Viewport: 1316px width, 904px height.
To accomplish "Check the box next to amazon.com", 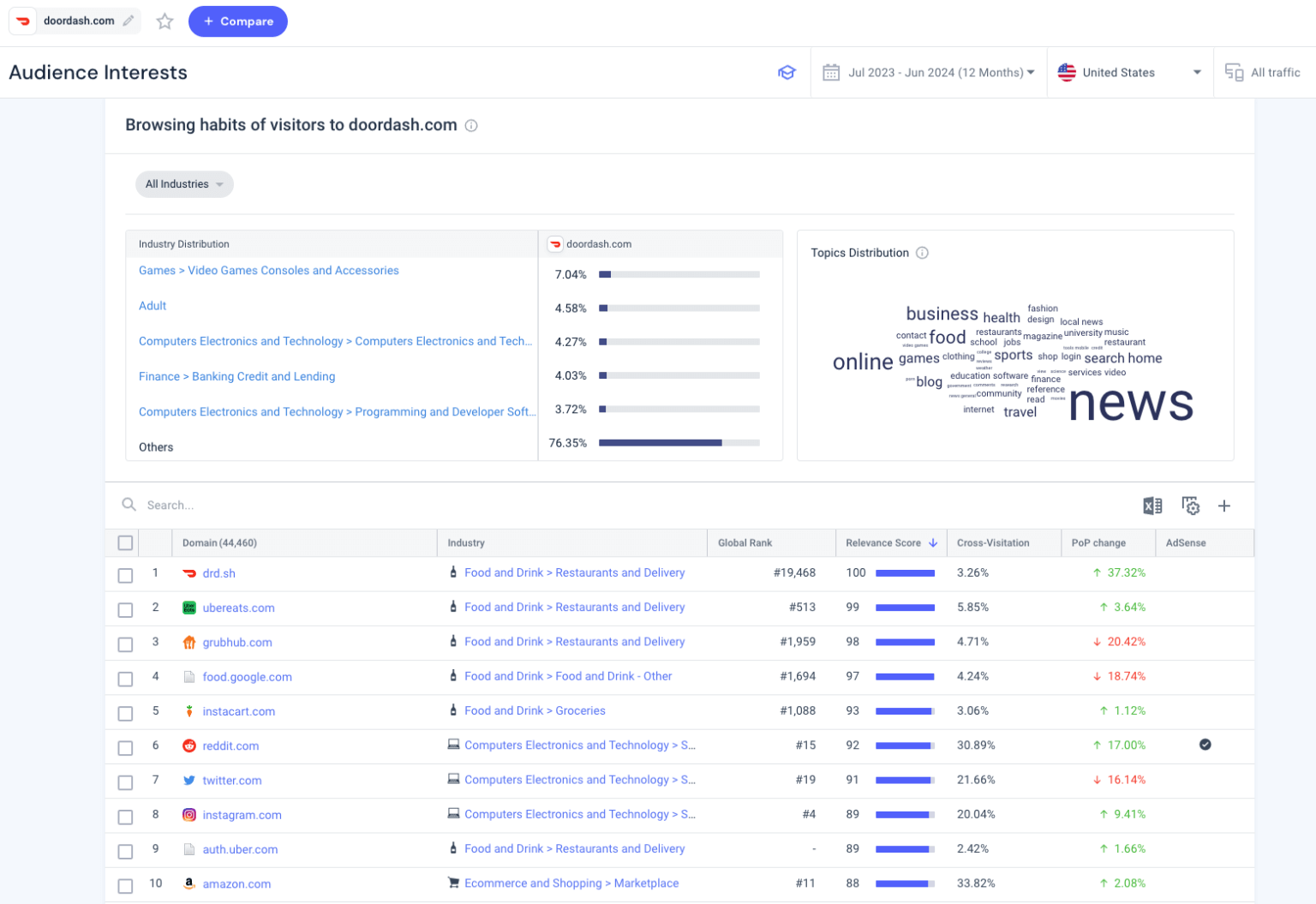I will click(125, 884).
